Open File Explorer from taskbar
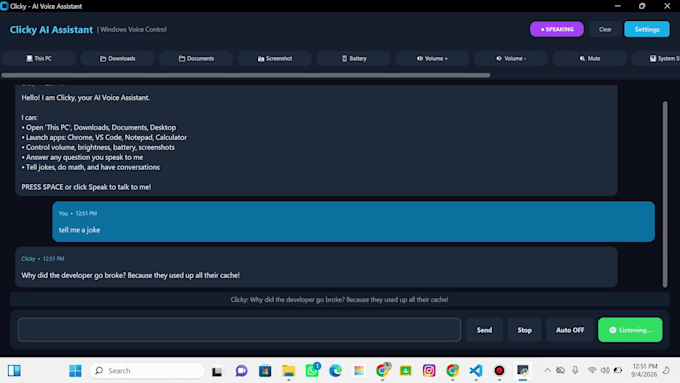 (x=288, y=371)
